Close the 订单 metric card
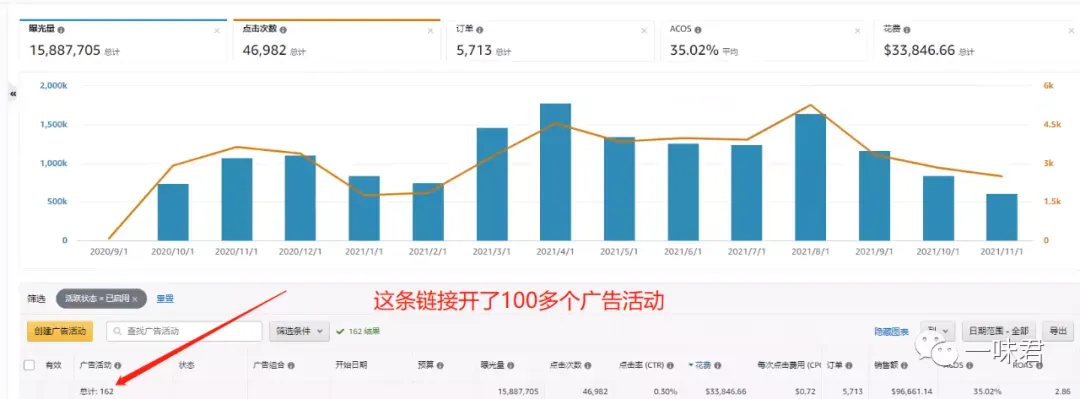The width and height of the screenshot is (1080, 399). tap(644, 31)
